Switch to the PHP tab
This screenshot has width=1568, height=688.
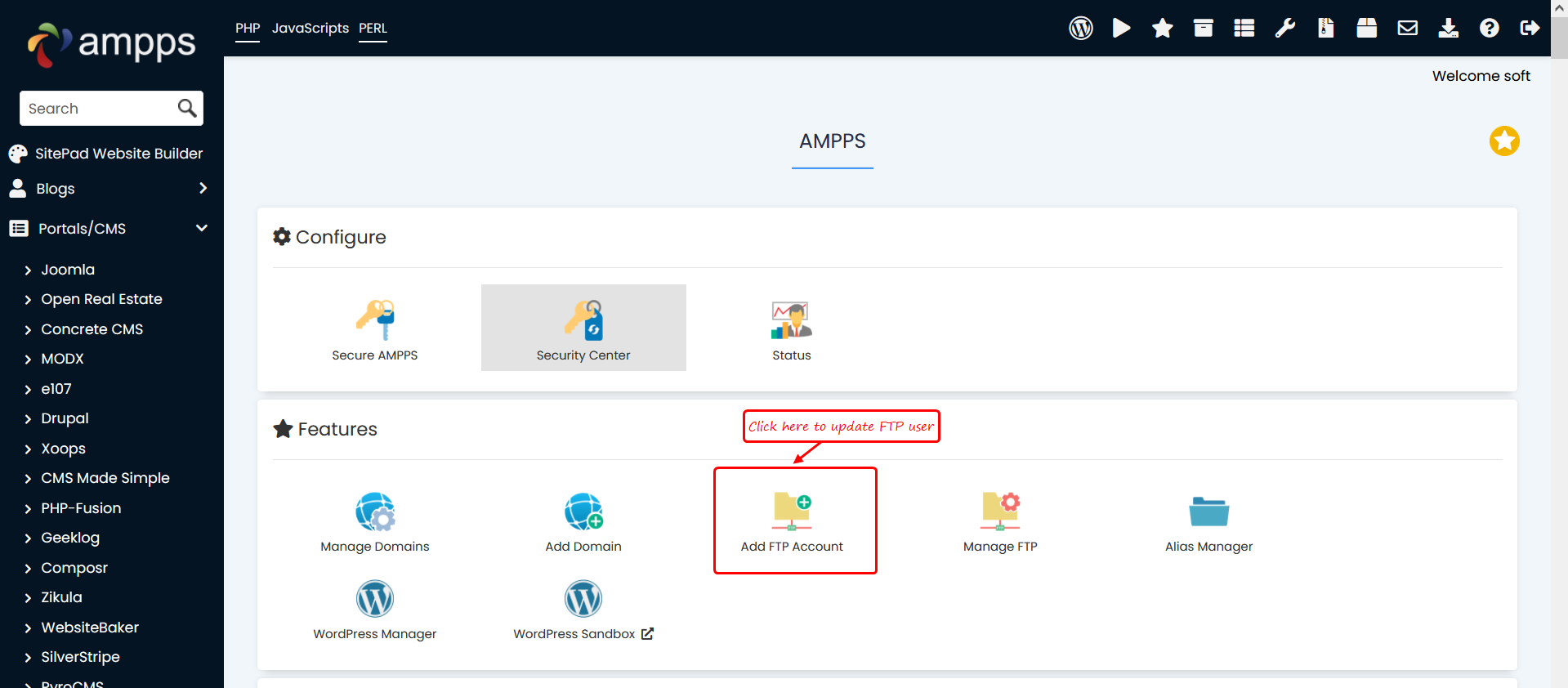(x=248, y=29)
